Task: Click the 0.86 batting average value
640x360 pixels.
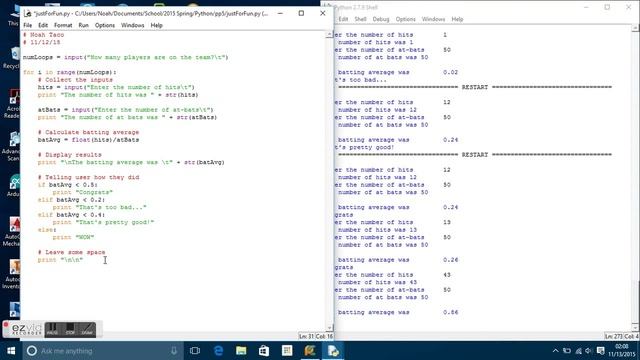Action: [451, 312]
